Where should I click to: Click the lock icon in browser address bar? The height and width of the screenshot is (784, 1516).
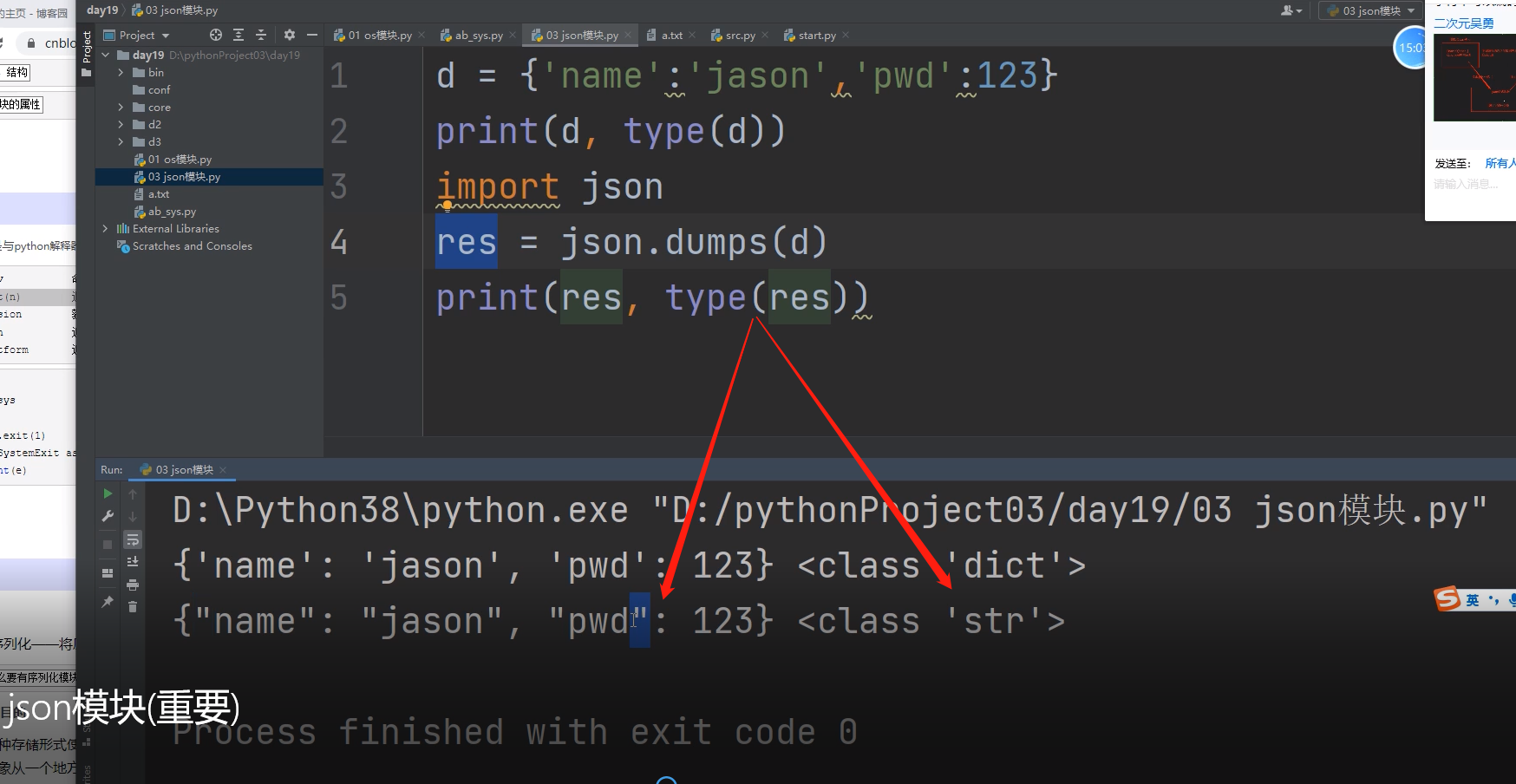(31, 43)
